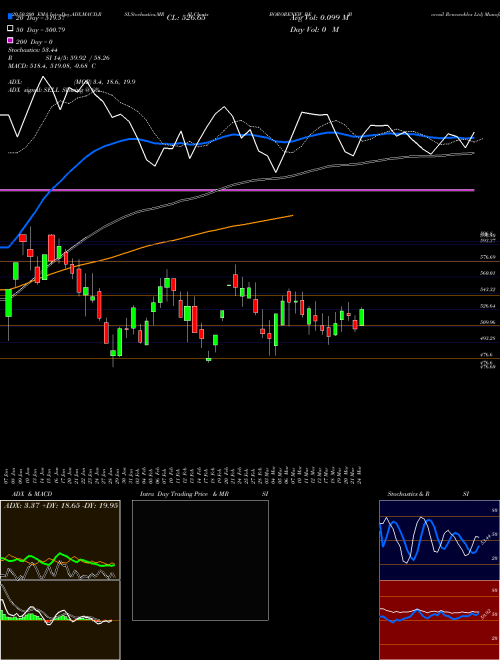The width and height of the screenshot is (500, 660).
Task: Open the ADX & MACD panel heading
Action: pos(32,494)
